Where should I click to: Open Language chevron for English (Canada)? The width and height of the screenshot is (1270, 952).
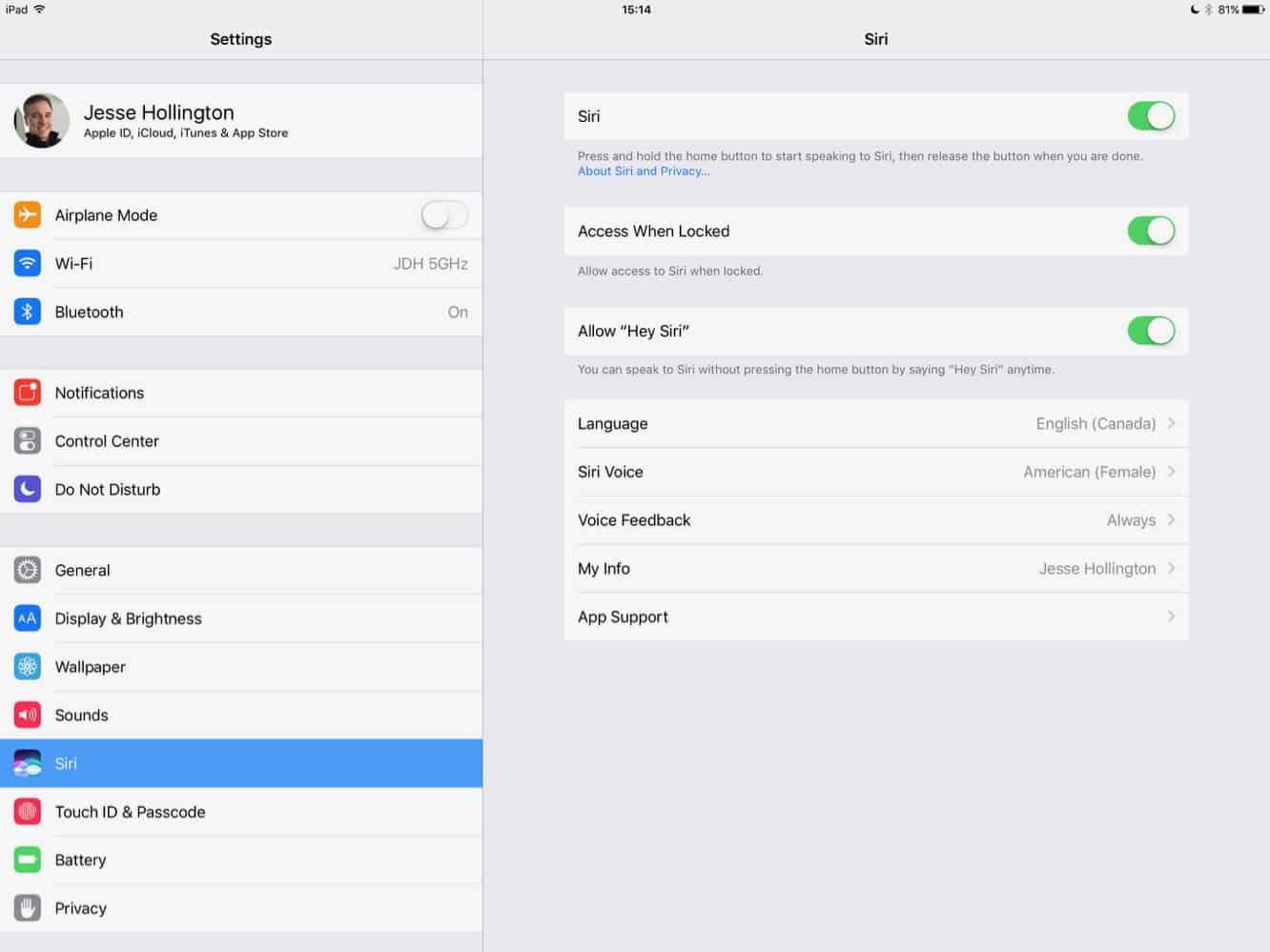pyautogui.click(x=1171, y=423)
